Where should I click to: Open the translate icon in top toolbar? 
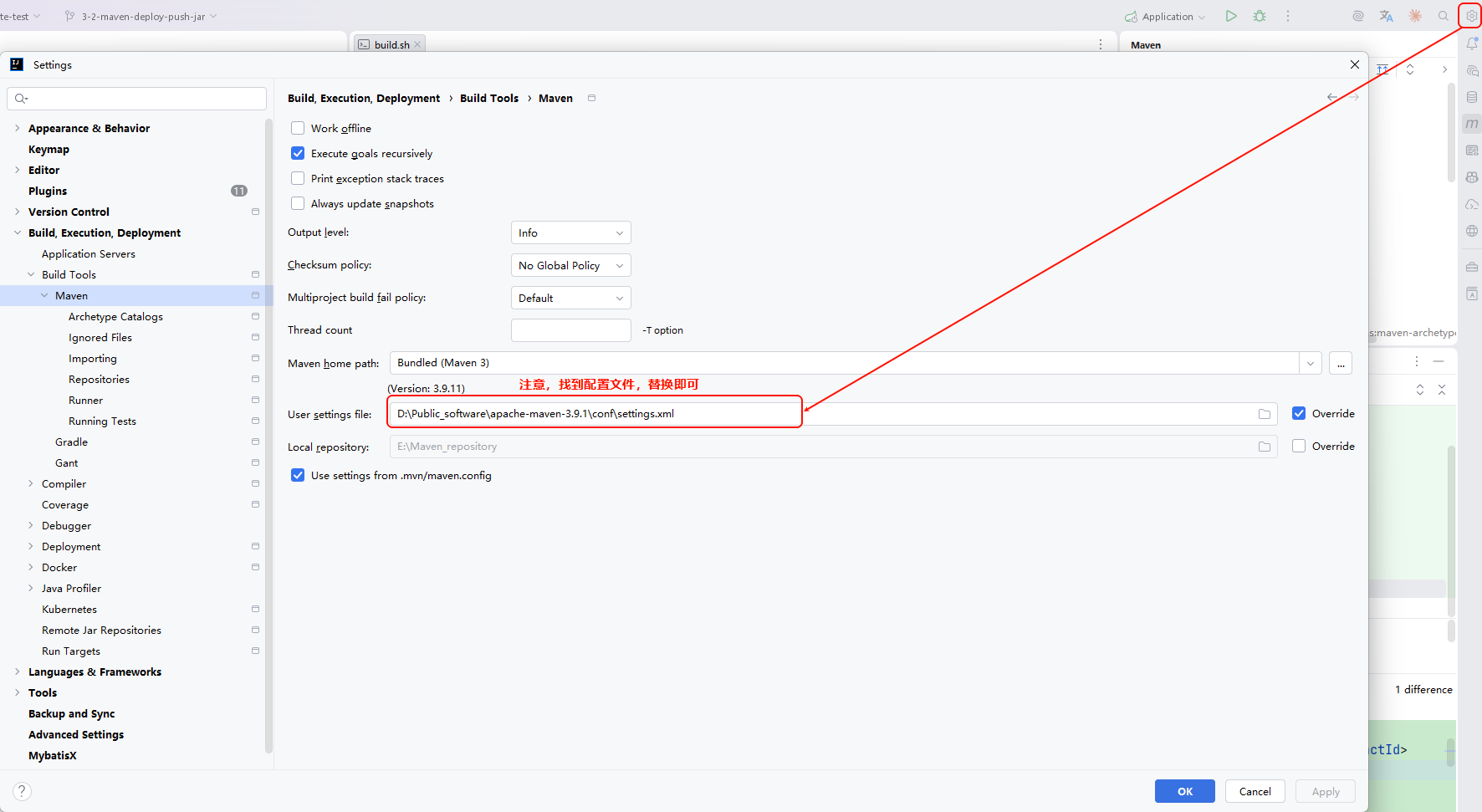point(1387,16)
